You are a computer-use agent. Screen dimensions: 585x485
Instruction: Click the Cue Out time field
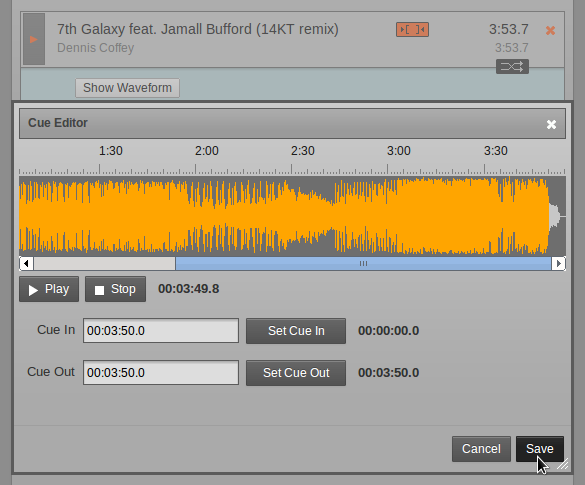click(x=161, y=372)
